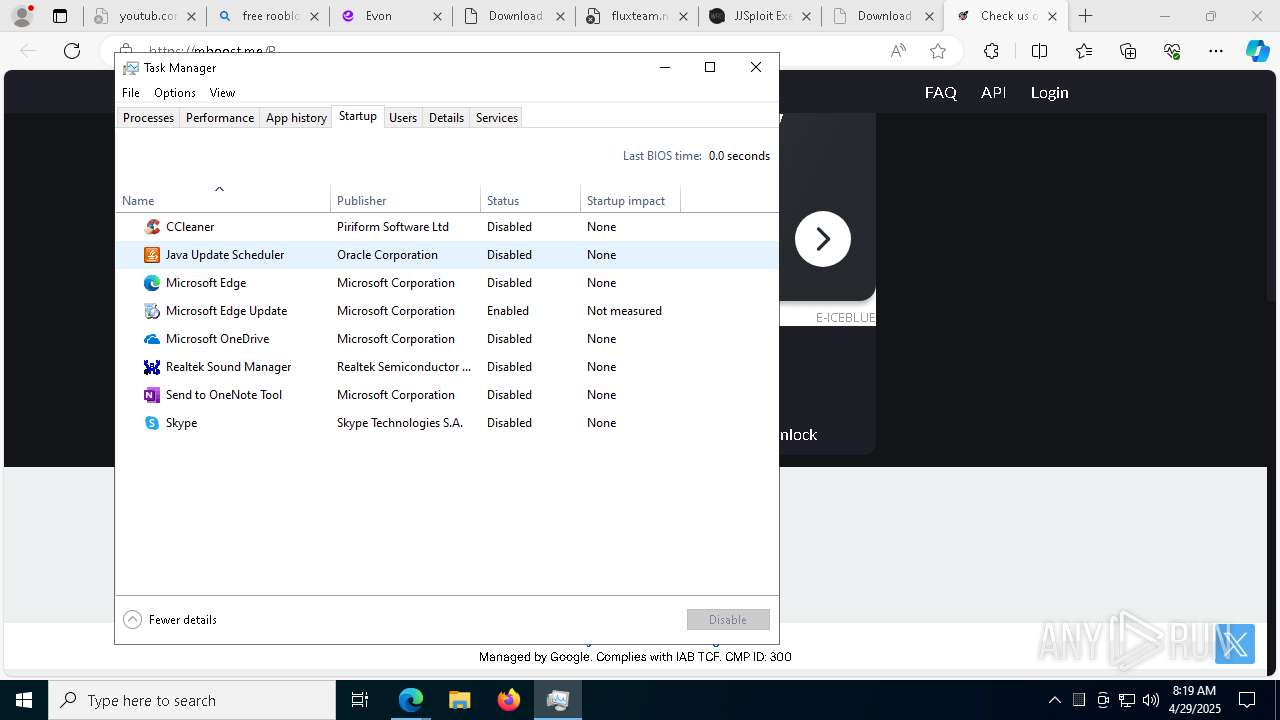This screenshot has height=720, width=1280.
Task: Switch to the Users tab
Action: coord(403,118)
